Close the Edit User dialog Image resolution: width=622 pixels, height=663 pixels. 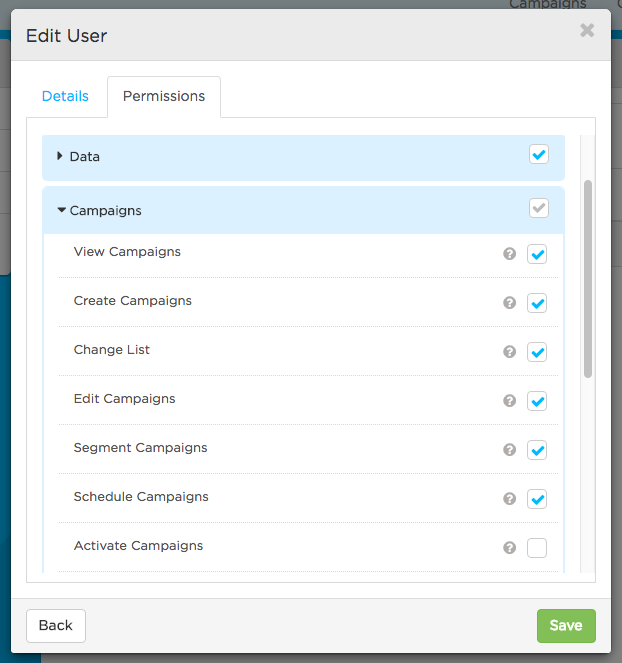[x=587, y=30]
